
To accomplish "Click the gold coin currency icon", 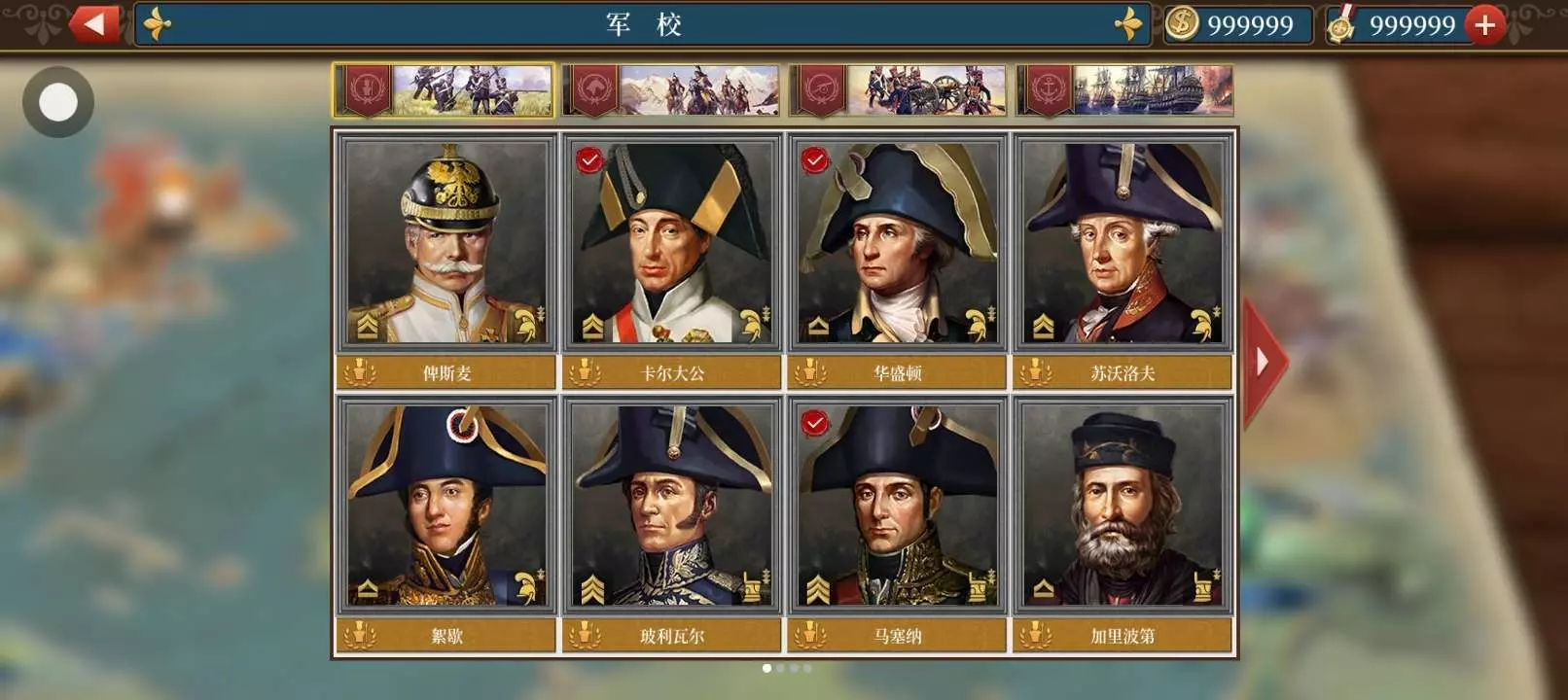I will (x=1182, y=23).
